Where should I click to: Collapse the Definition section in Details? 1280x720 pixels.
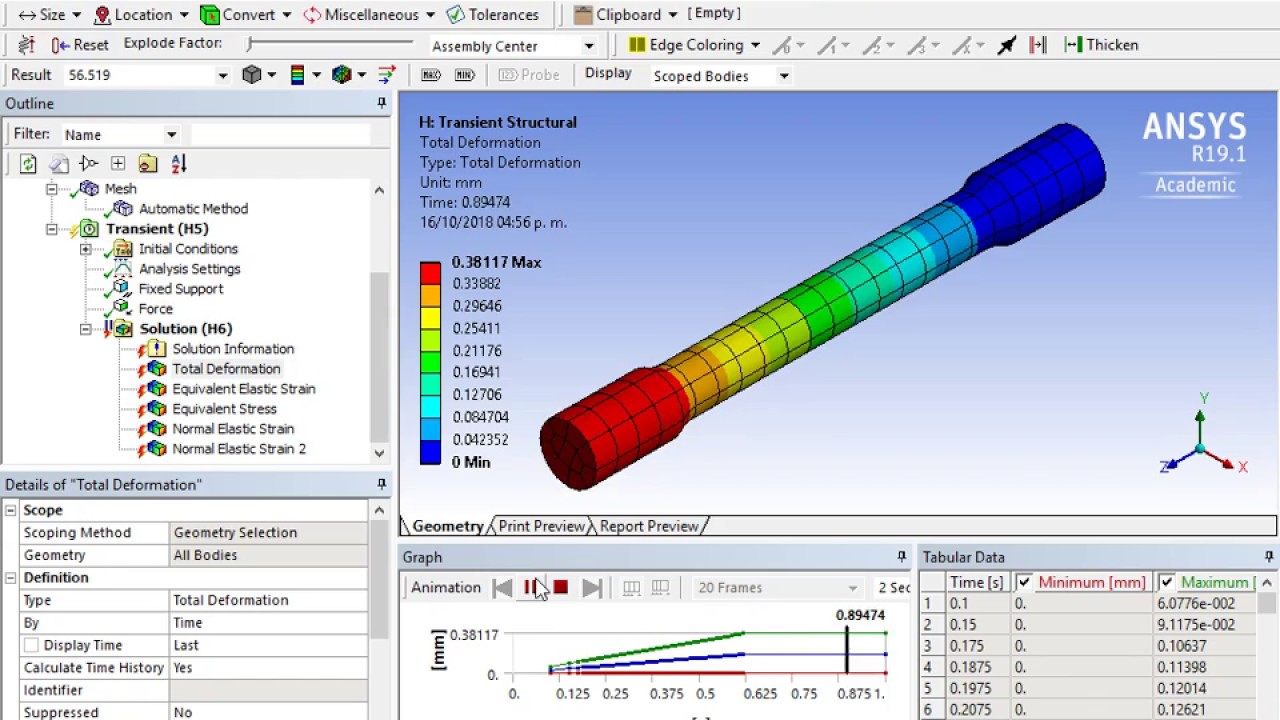(x=11, y=578)
